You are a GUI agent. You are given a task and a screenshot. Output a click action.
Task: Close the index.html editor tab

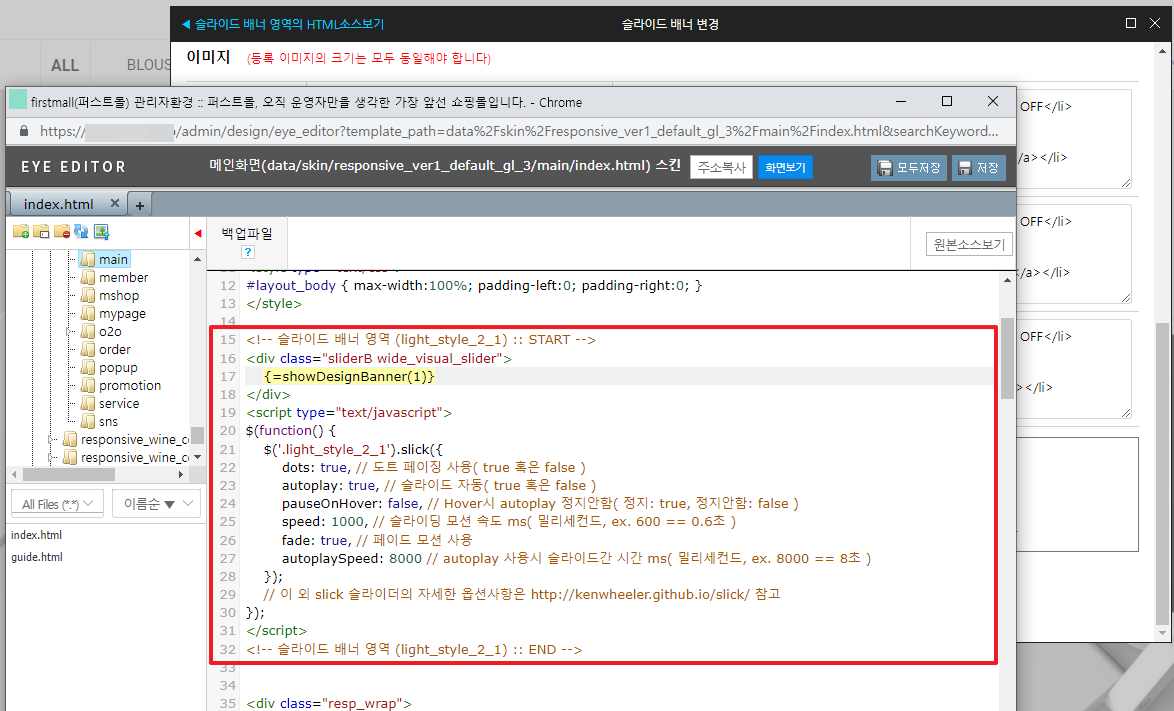point(115,203)
